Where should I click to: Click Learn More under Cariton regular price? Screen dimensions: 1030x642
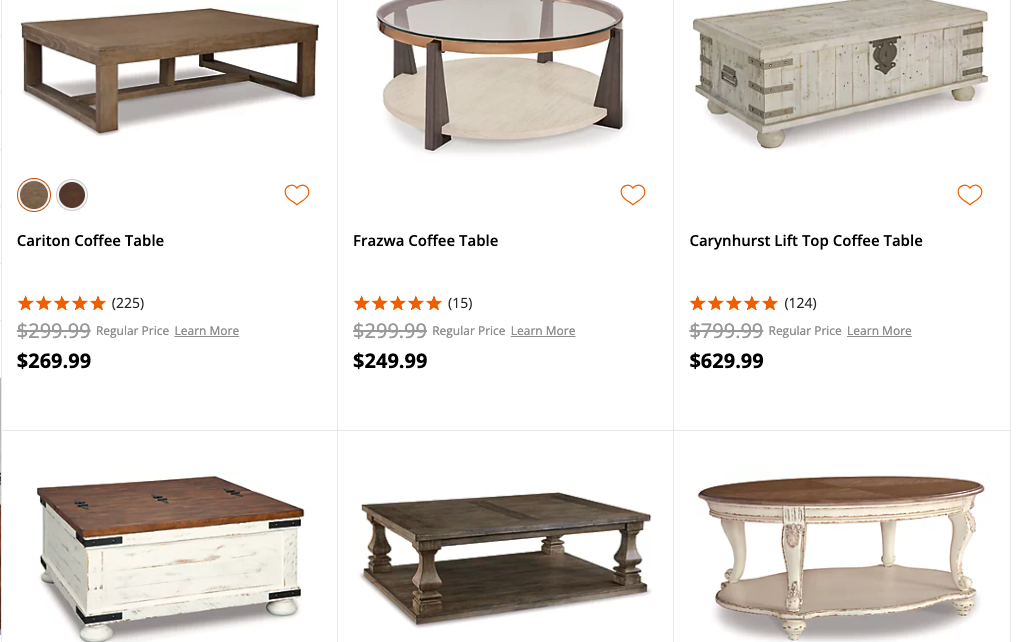click(207, 331)
